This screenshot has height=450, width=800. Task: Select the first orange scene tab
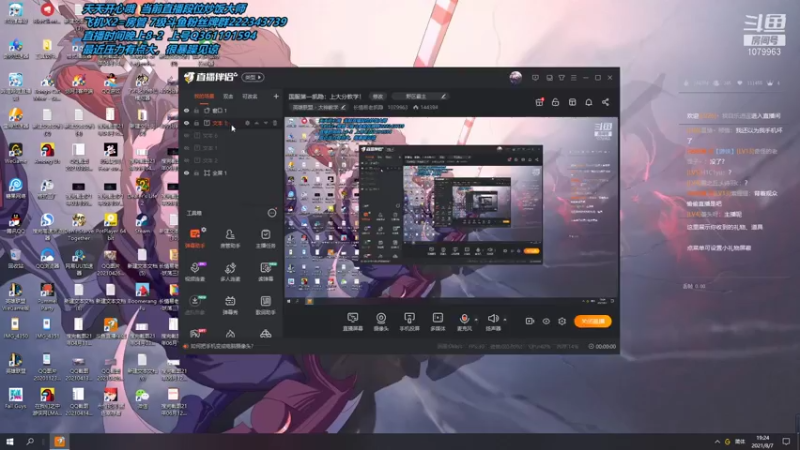(204, 96)
